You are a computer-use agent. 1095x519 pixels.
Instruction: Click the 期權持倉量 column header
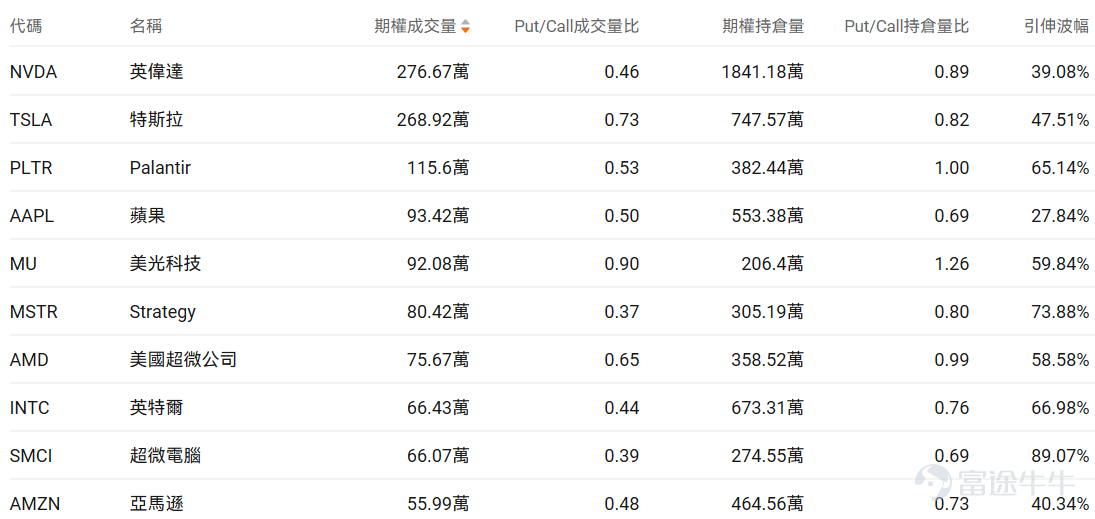[763, 27]
